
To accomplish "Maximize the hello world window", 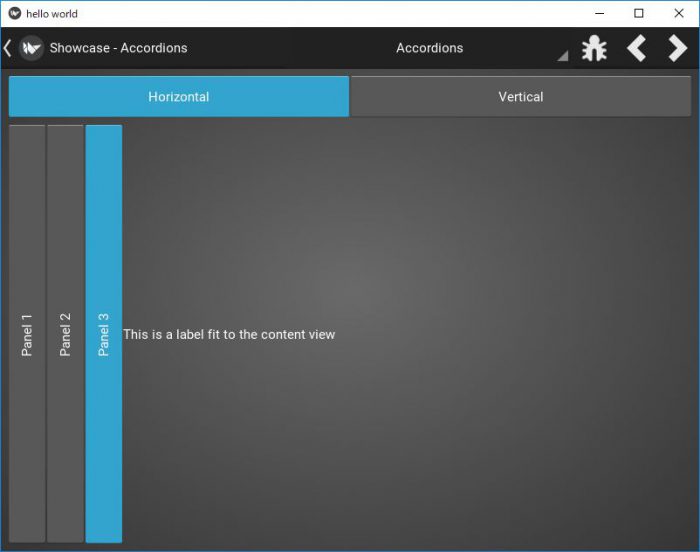I will click(x=639, y=13).
